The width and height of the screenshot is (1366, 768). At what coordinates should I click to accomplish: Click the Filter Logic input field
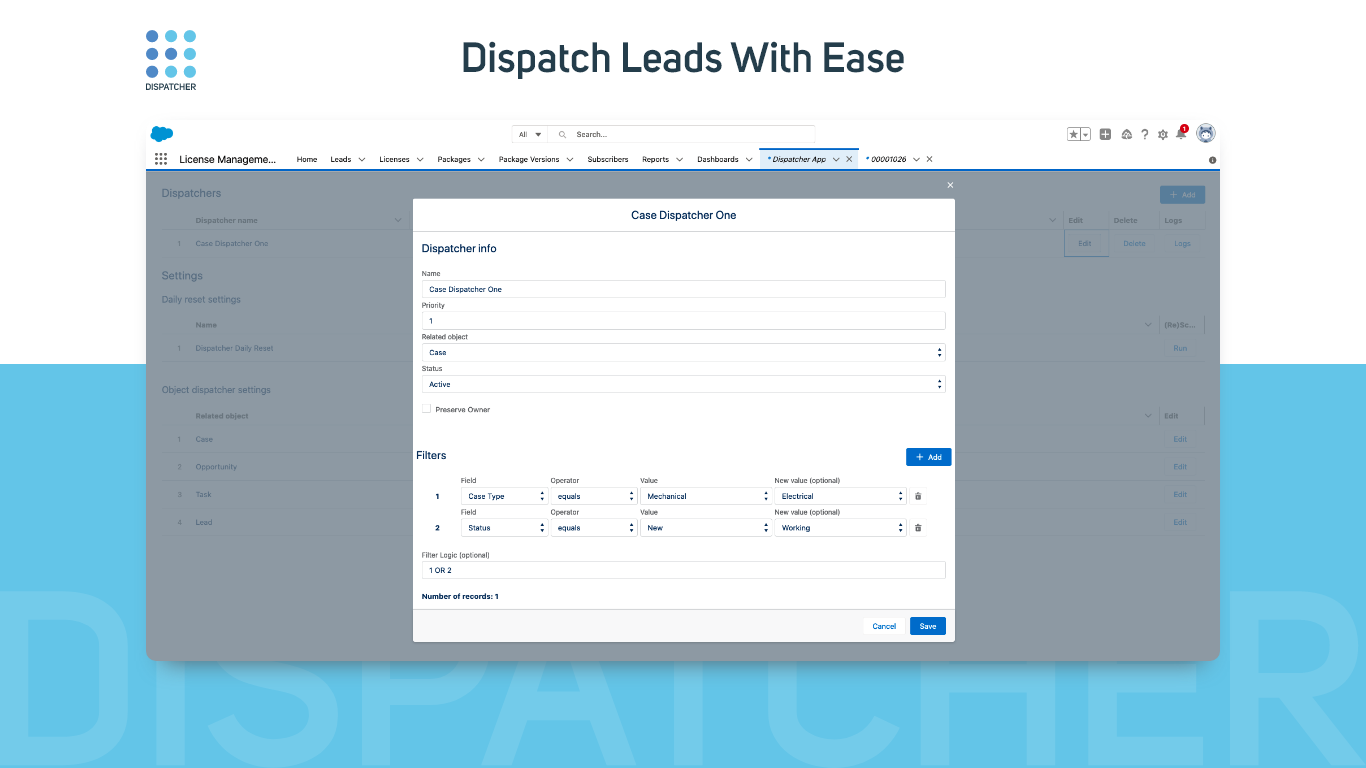[x=683, y=570]
